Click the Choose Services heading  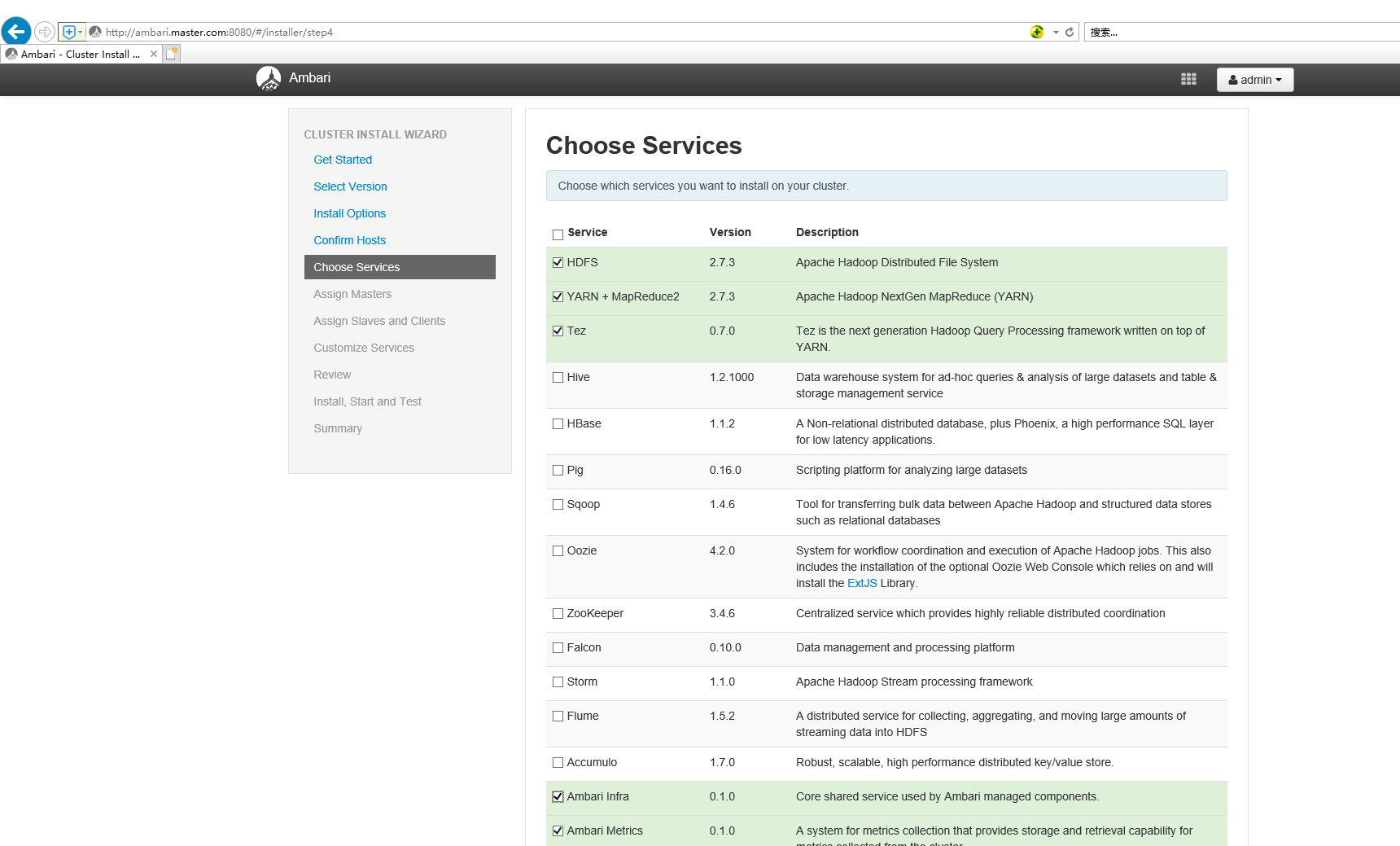point(644,145)
